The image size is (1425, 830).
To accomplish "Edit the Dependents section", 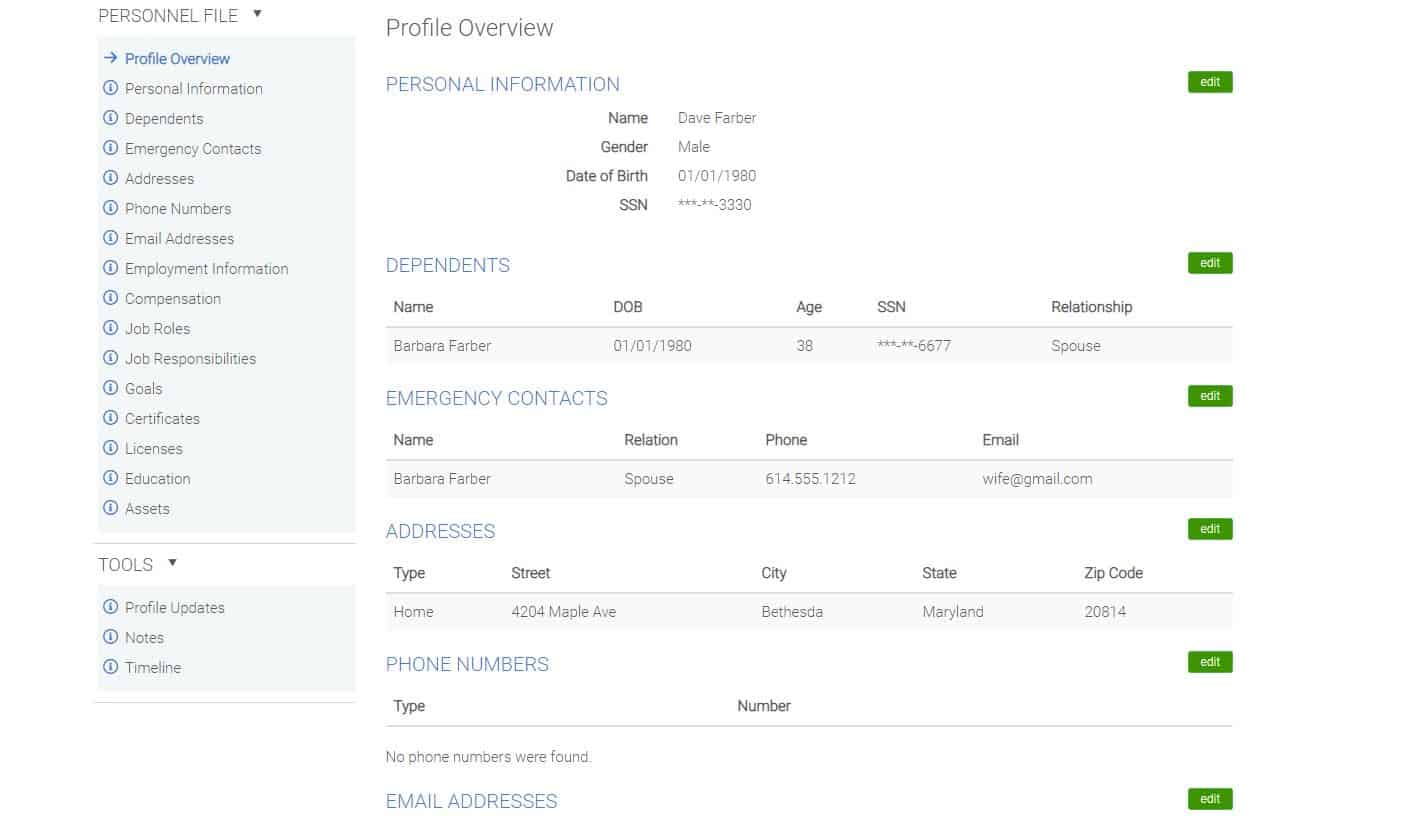I will [1210, 263].
